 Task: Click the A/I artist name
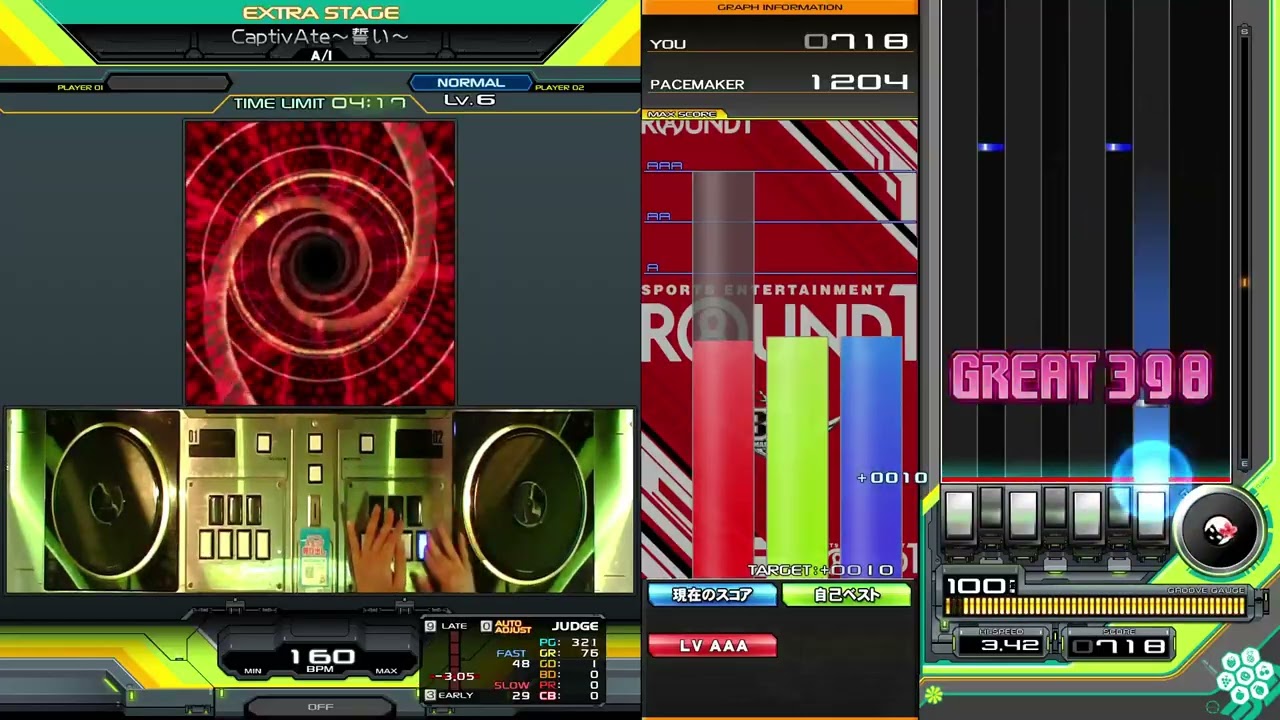(321, 56)
